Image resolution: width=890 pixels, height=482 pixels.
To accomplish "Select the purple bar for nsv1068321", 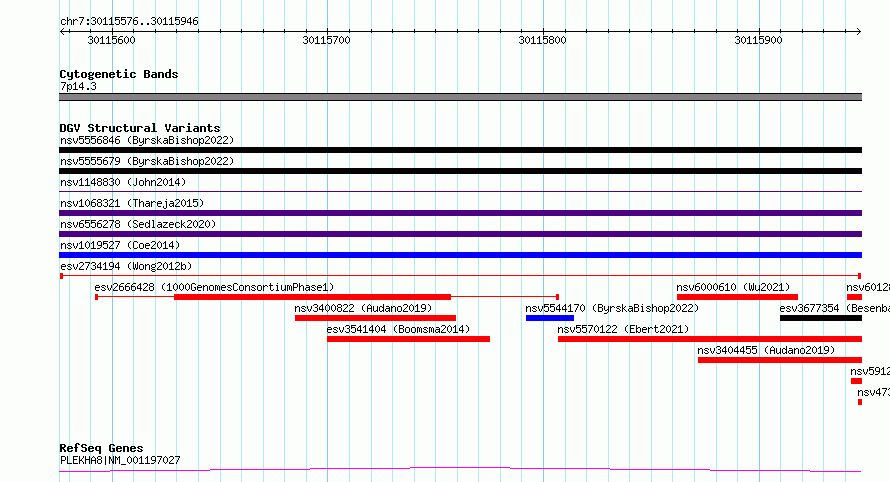I will (460, 213).
